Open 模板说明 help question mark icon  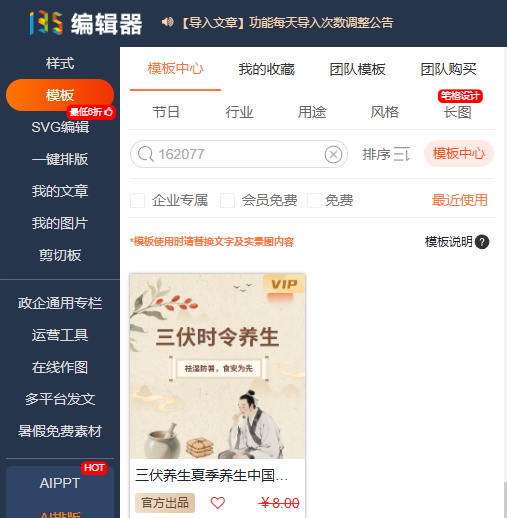[482, 242]
